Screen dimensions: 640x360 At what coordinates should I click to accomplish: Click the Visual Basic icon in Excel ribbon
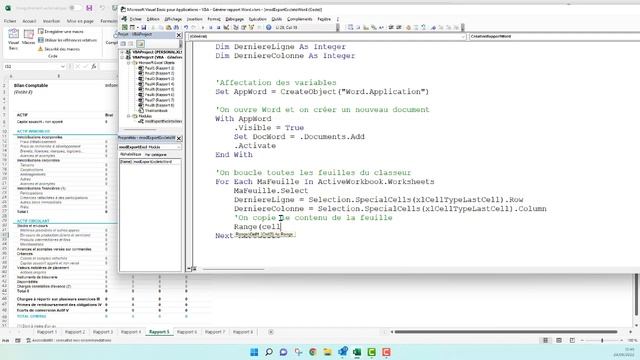point(13,39)
